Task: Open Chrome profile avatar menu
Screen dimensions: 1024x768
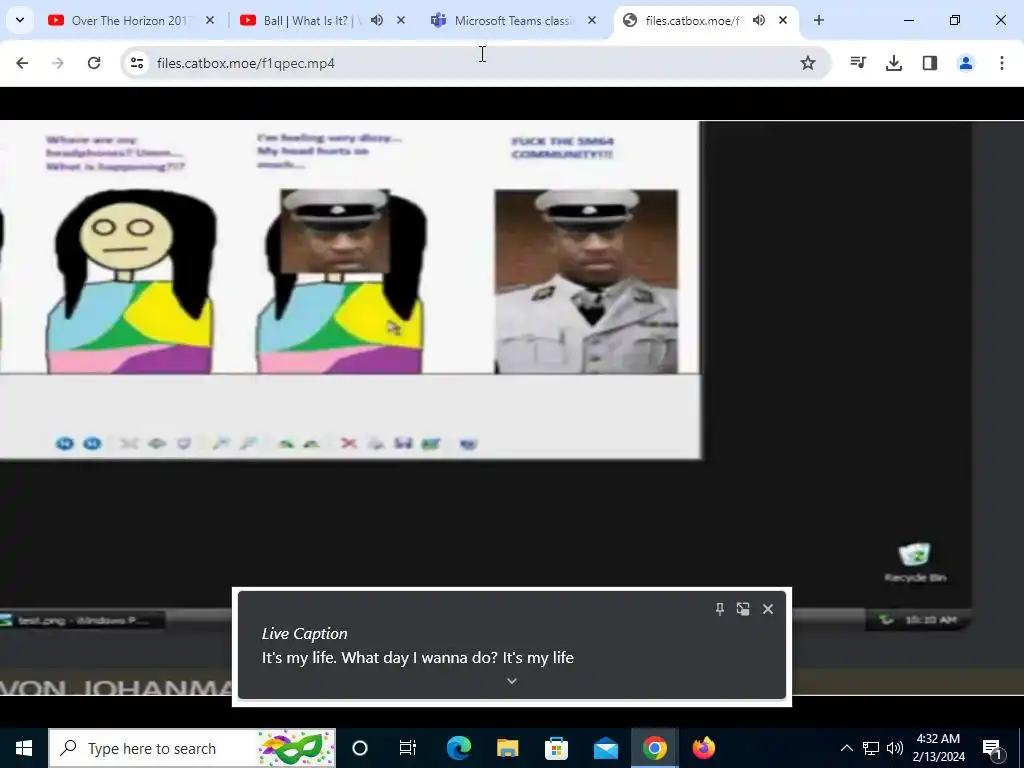Action: tap(966, 63)
